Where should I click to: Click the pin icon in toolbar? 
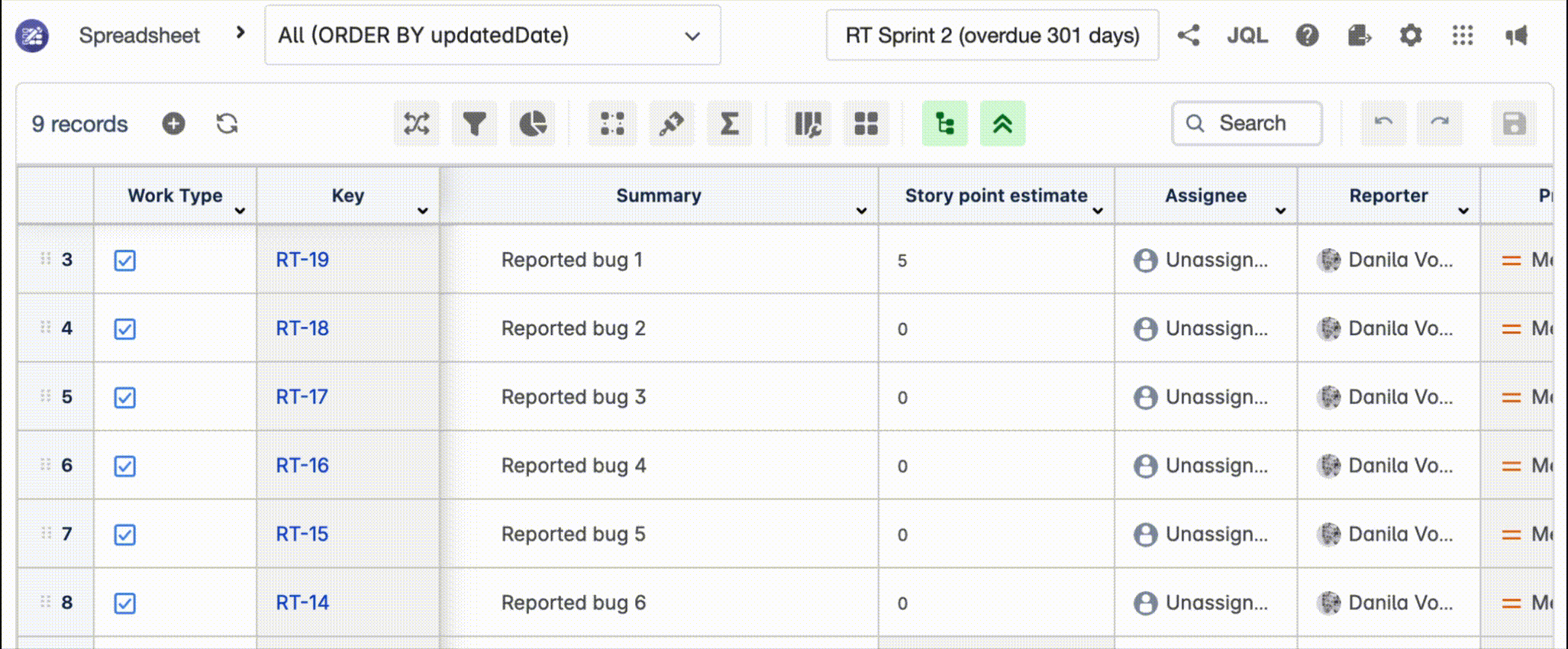672,124
